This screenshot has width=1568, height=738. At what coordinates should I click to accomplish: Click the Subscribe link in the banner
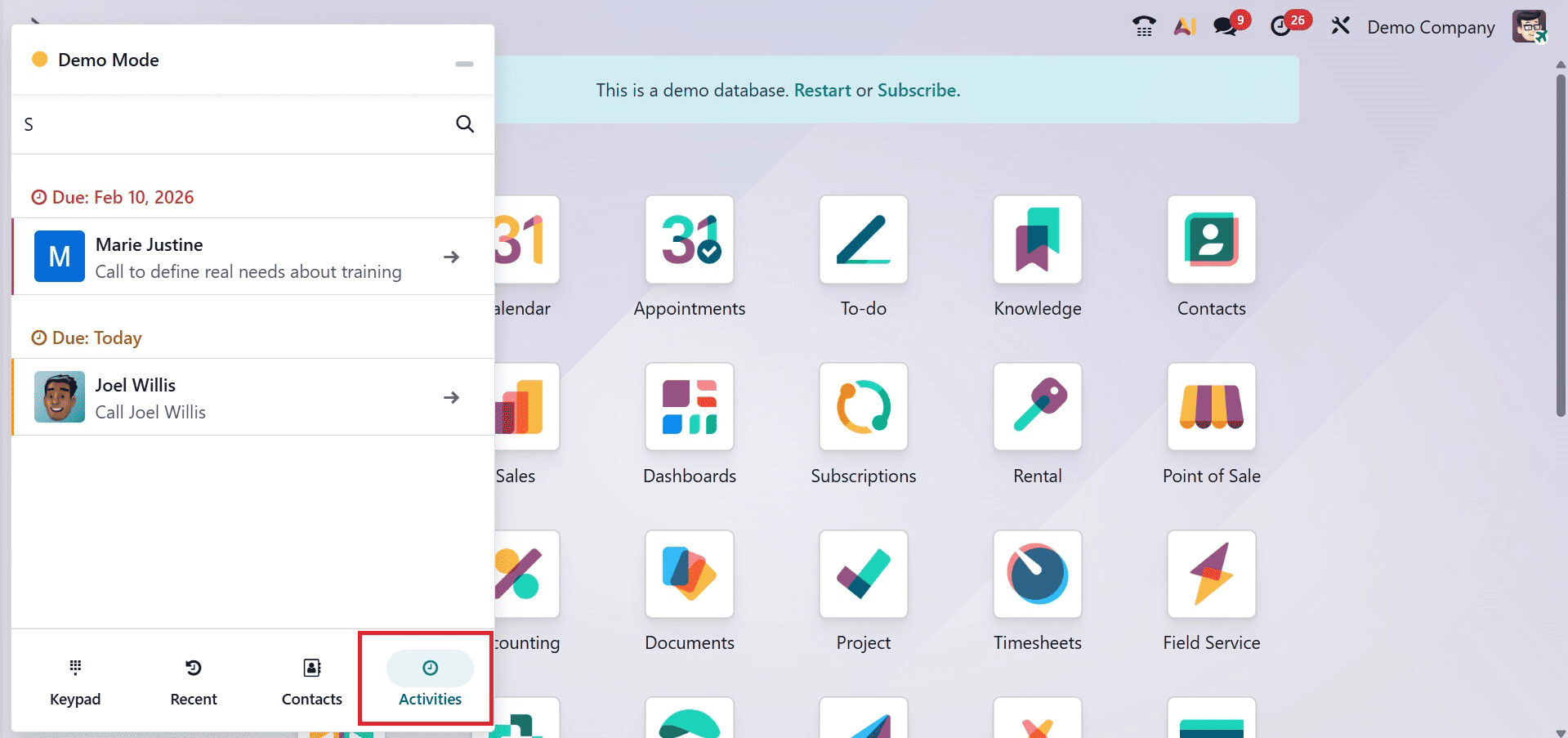pyautogui.click(x=917, y=90)
